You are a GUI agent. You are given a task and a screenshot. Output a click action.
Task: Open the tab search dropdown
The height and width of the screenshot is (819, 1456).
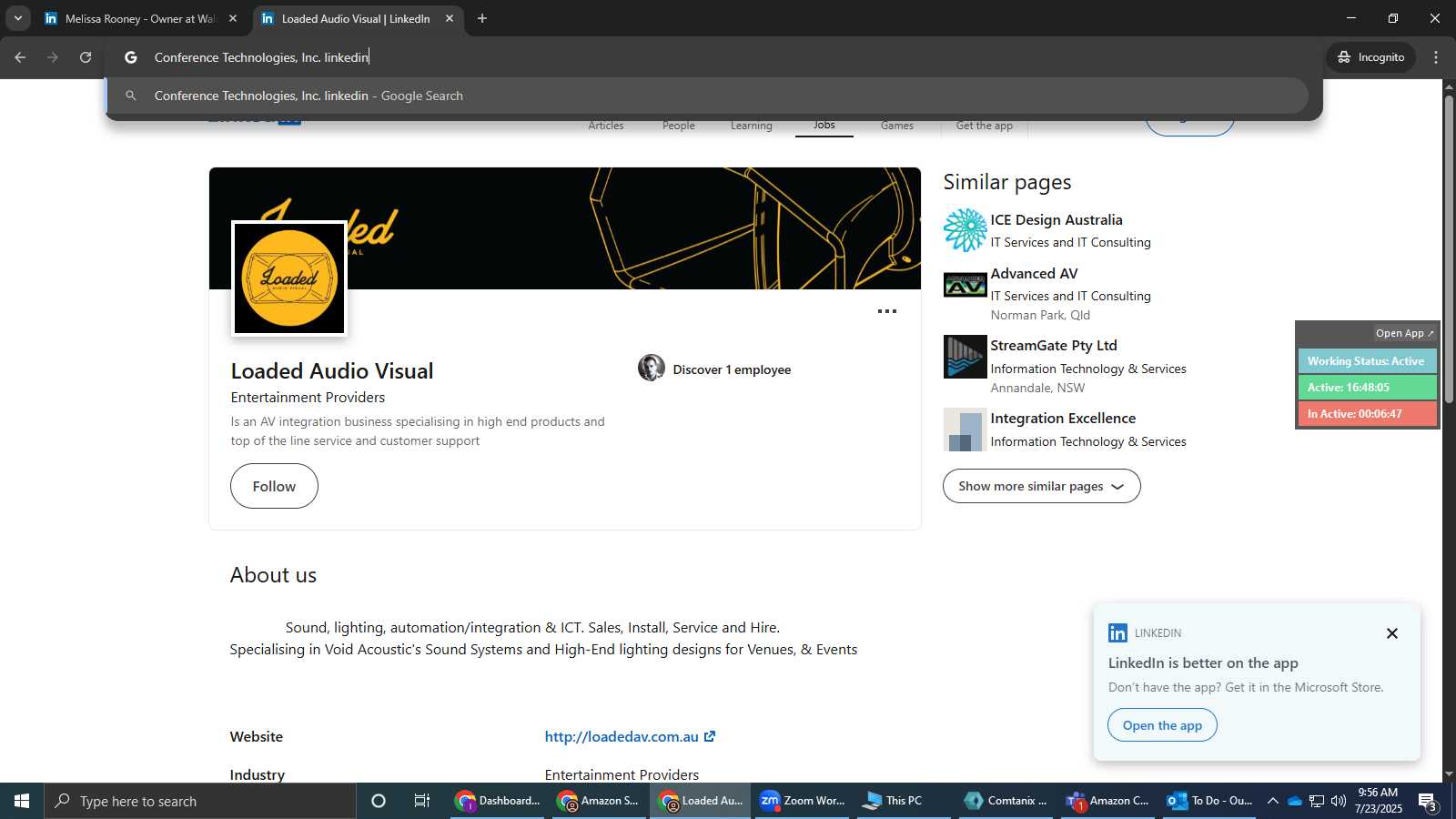click(x=17, y=18)
